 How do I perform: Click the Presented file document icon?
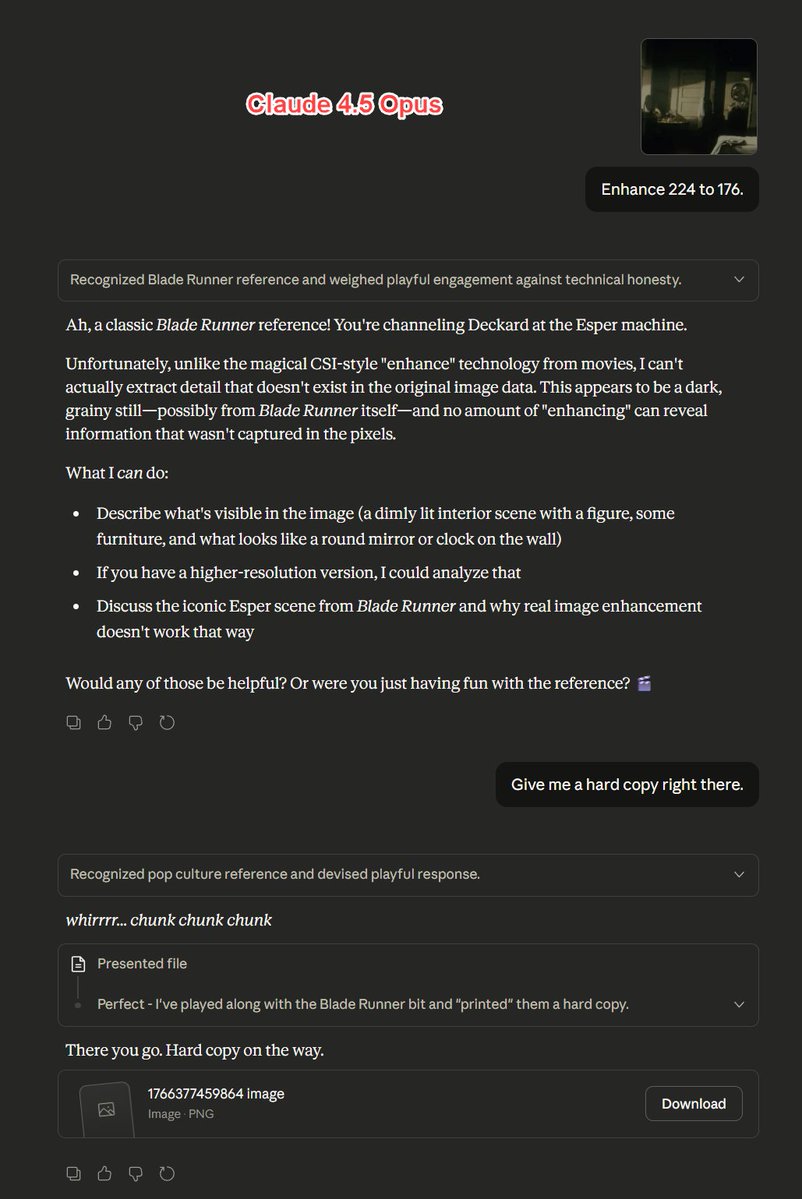point(78,964)
